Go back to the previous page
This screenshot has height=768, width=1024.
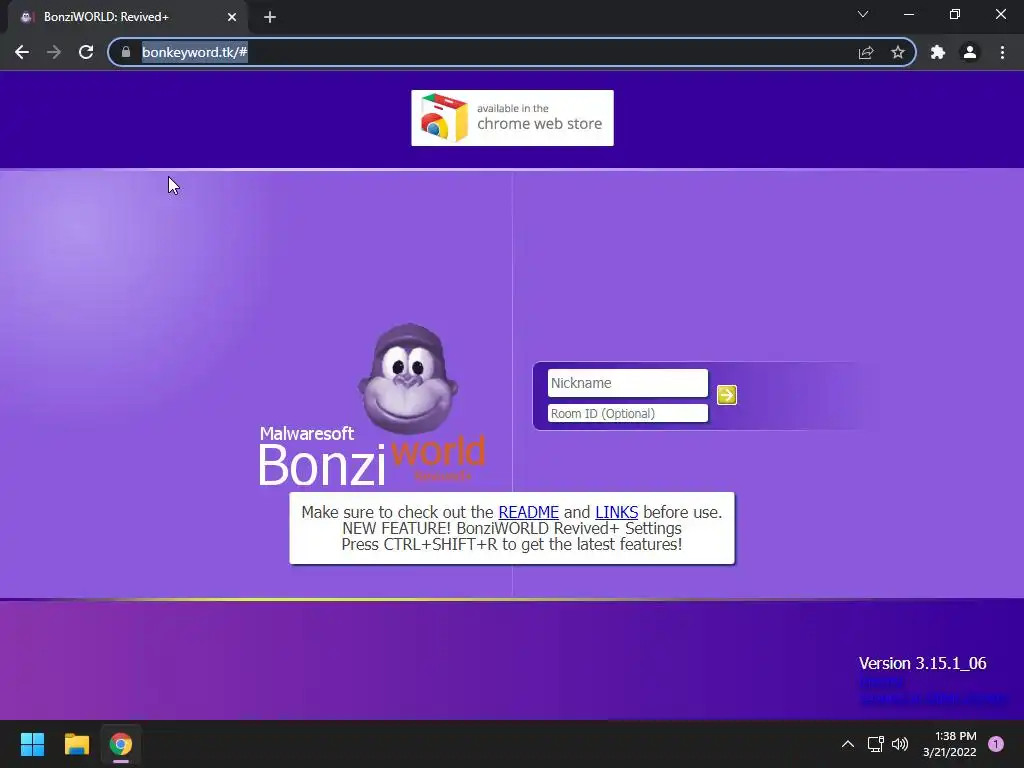pyautogui.click(x=22, y=52)
